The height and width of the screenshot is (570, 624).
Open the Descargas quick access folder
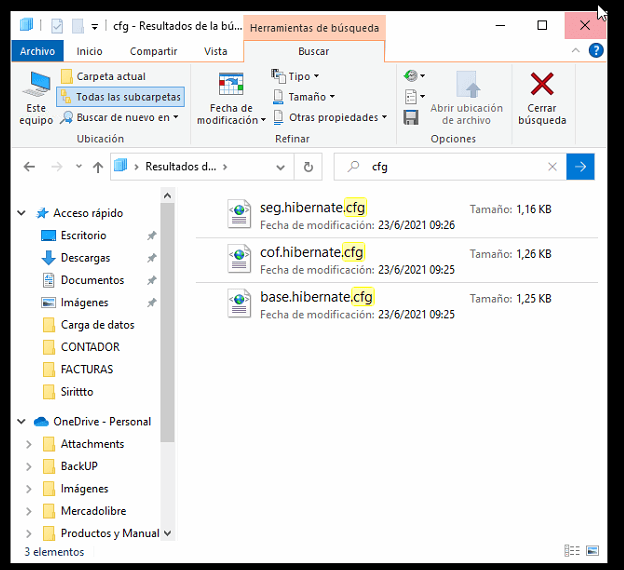(x=85, y=258)
